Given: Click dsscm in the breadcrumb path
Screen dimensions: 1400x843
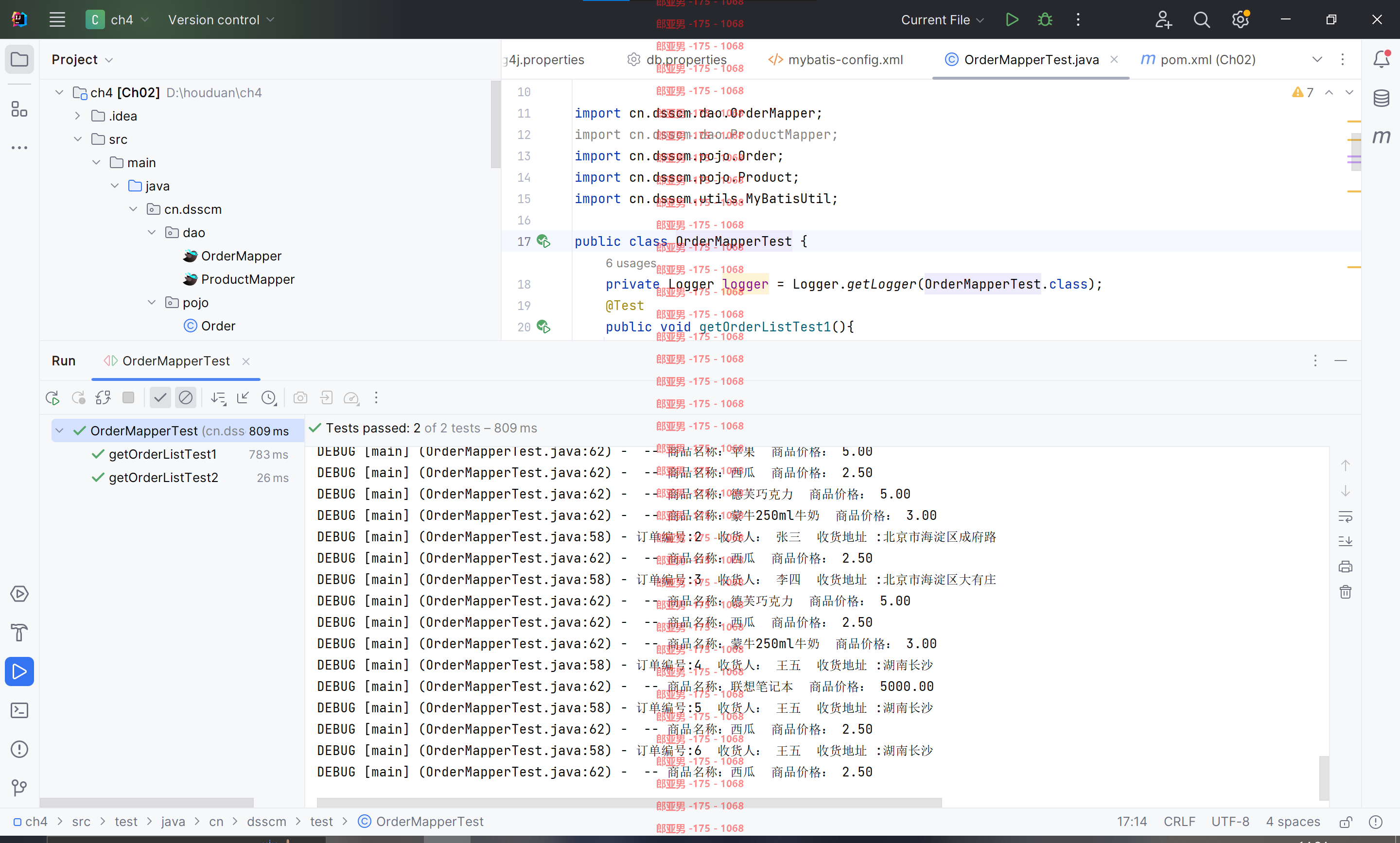Looking at the screenshot, I should pos(266,822).
